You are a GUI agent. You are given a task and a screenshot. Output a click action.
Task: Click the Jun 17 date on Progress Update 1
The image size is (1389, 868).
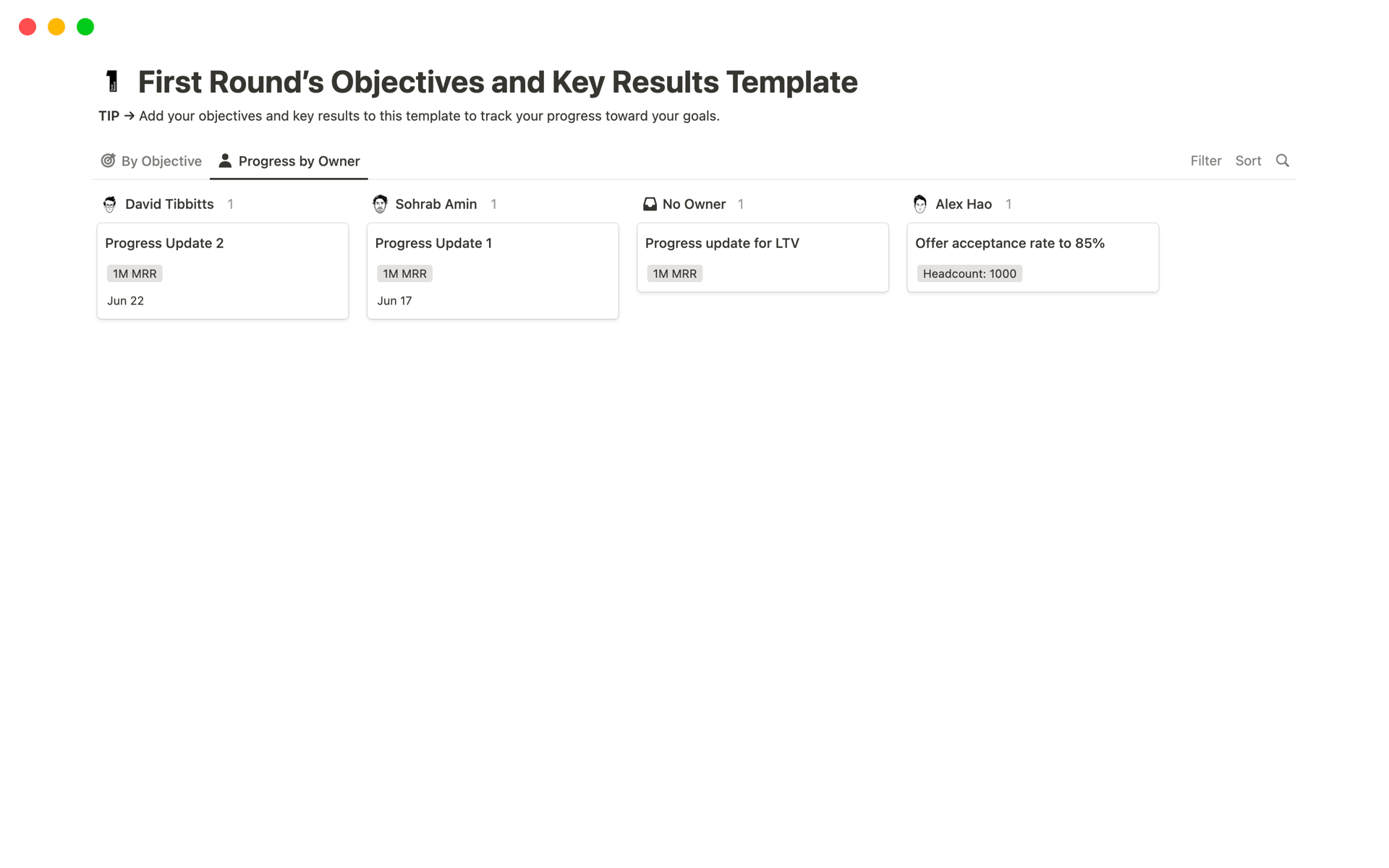click(x=394, y=300)
